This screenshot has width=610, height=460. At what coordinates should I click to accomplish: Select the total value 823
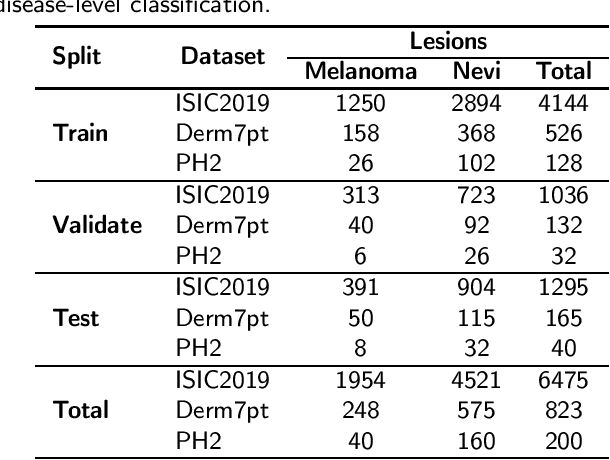[563, 408]
